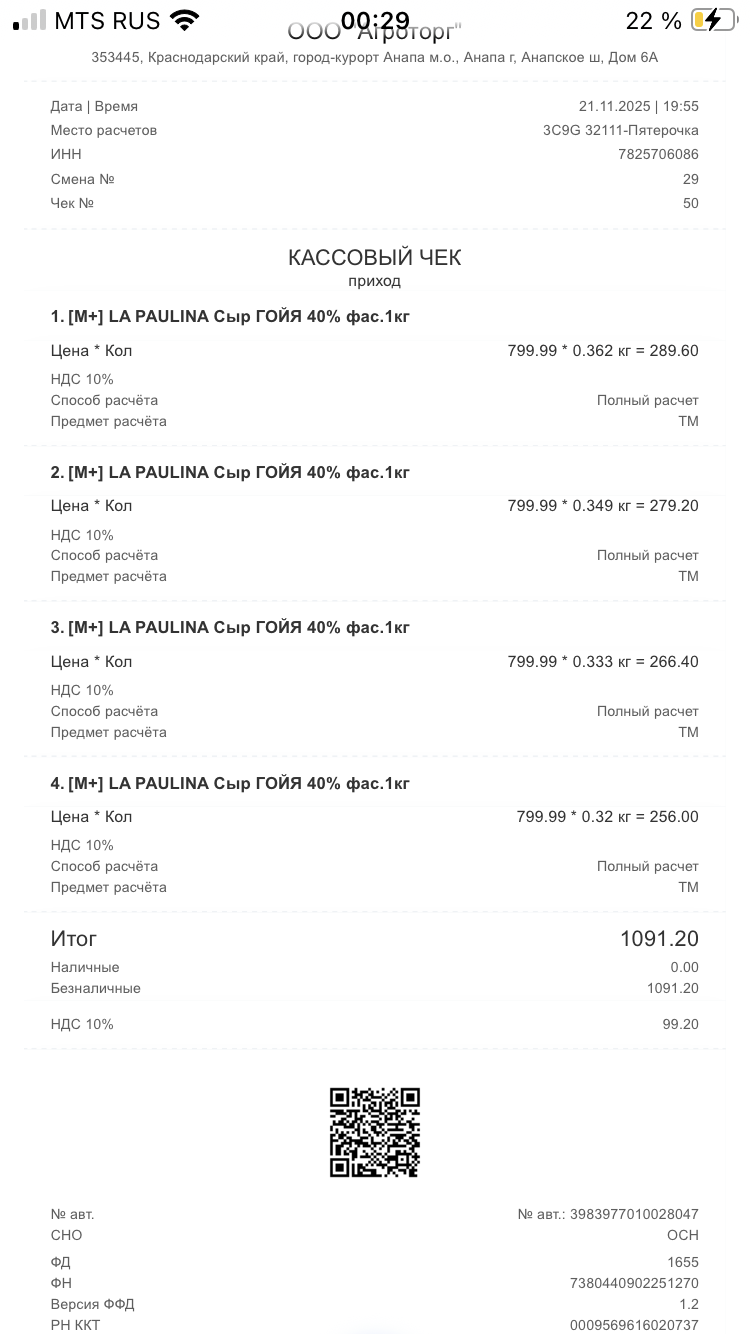This screenshot has width=750, height=1334.
Task: Select first LA PAULINA cheese item title
Action: pos(230,317)
